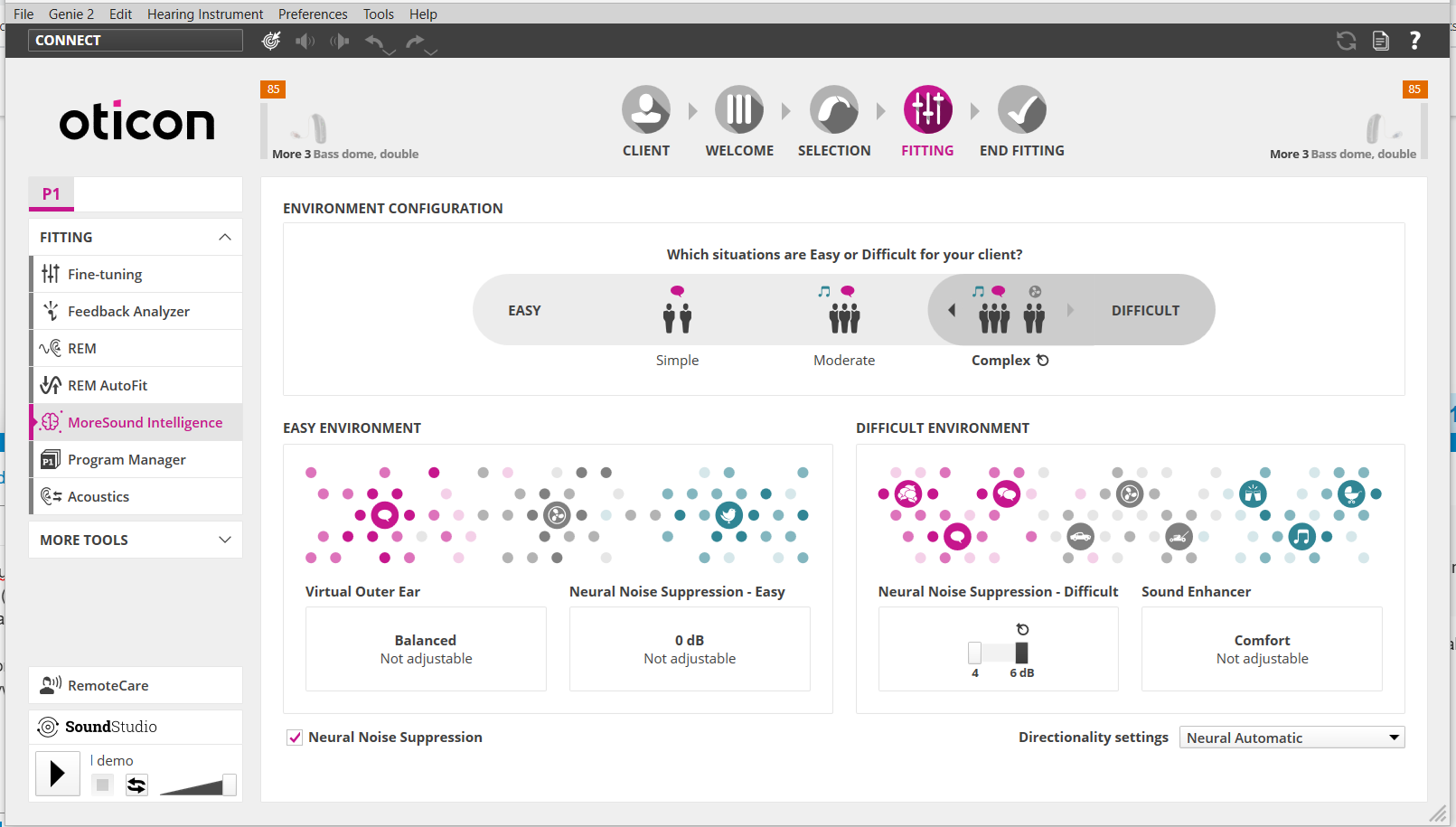Viewport: 1456px width, 827px height.
Task: Open the Edit menu
Action: tap(120, 14)
